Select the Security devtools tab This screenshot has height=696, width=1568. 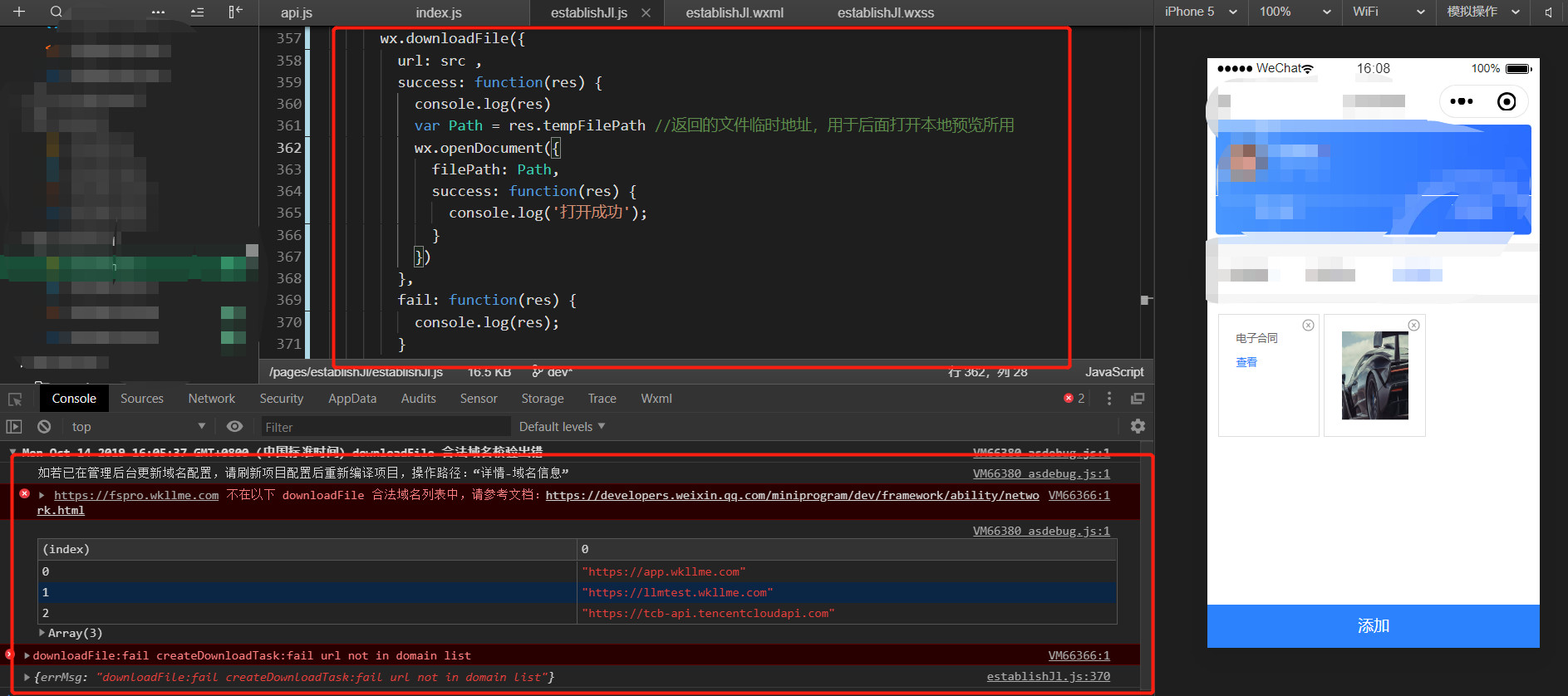282,399
